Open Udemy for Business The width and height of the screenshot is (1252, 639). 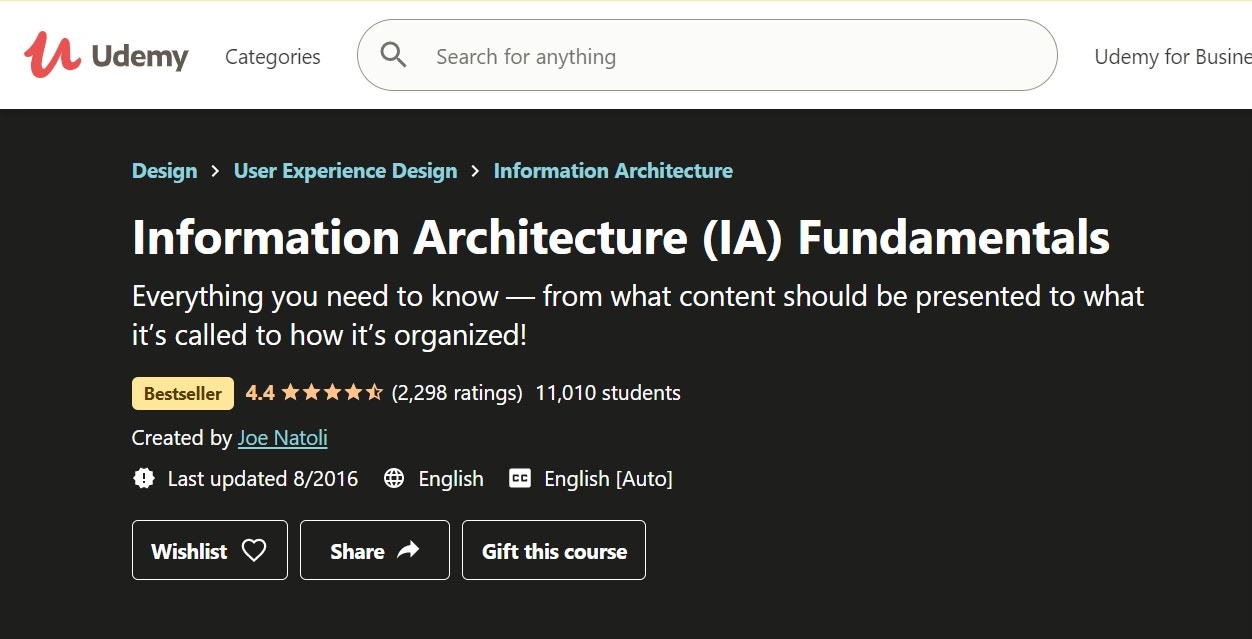tap(1172, 57)
